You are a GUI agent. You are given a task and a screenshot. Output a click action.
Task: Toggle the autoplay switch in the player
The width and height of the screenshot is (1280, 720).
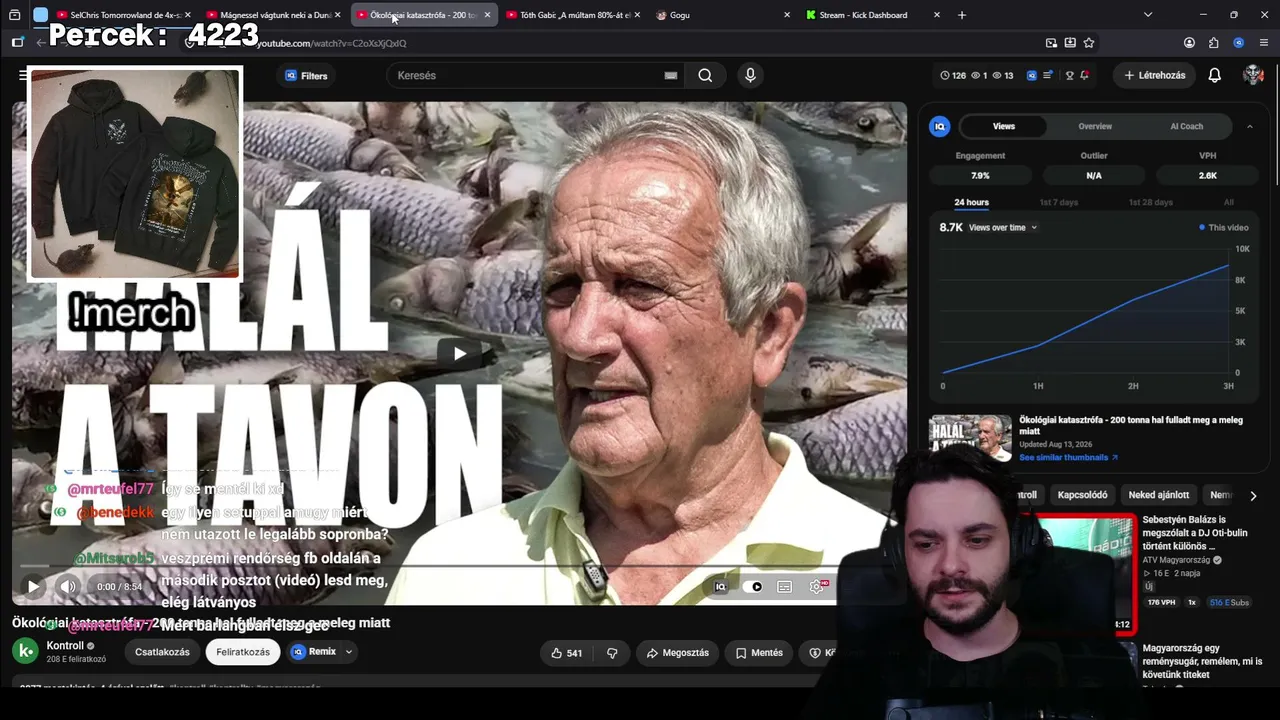[x=755, y=587]
